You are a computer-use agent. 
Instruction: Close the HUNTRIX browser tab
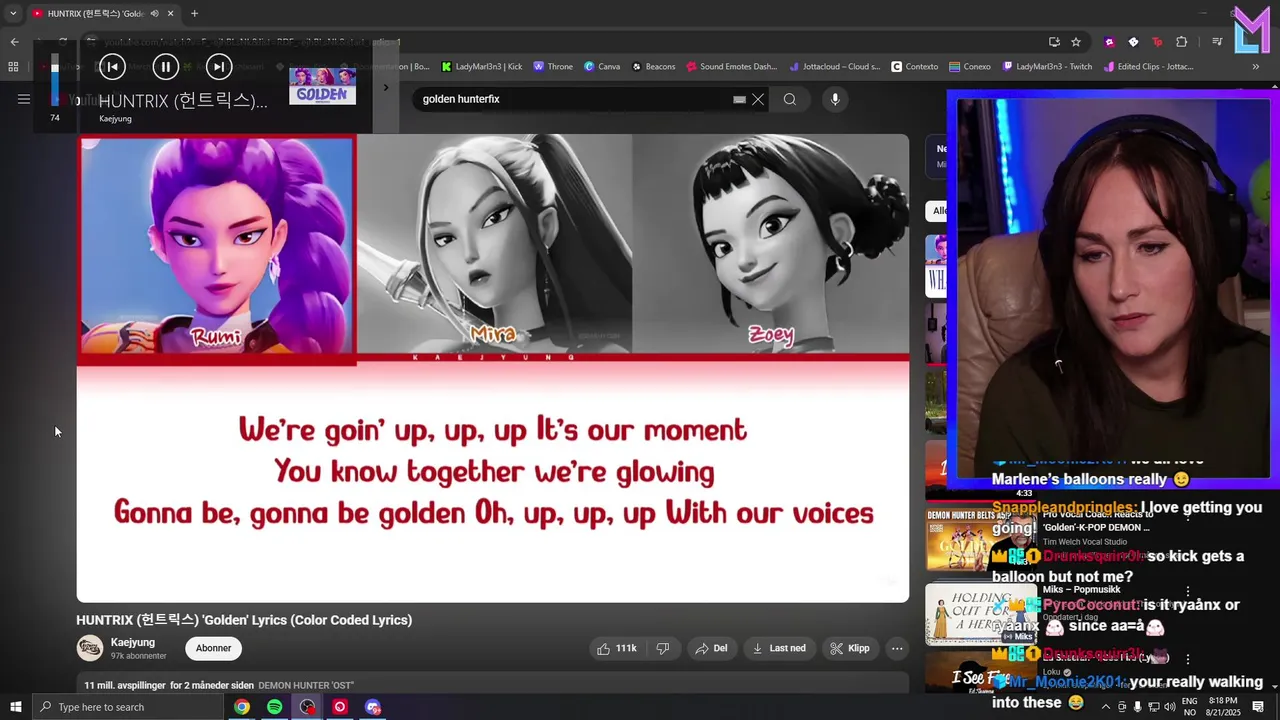tap(170, 13)
